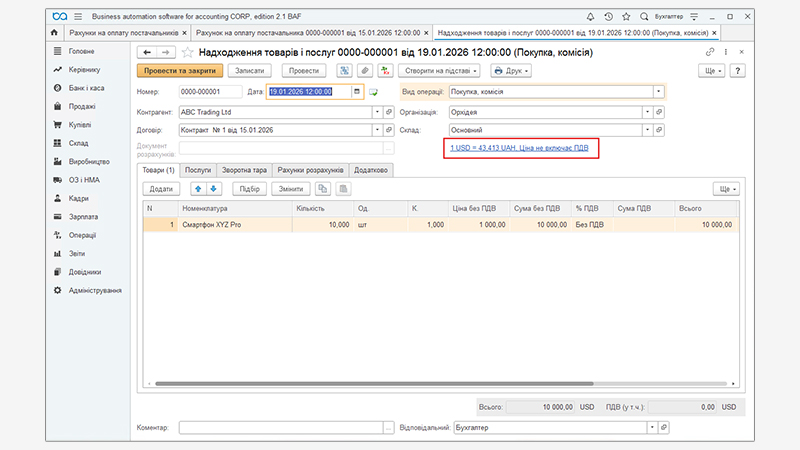Go back with the left arrow navigation button
This screenshot has height=450, width=800.
tap(147, 52)
